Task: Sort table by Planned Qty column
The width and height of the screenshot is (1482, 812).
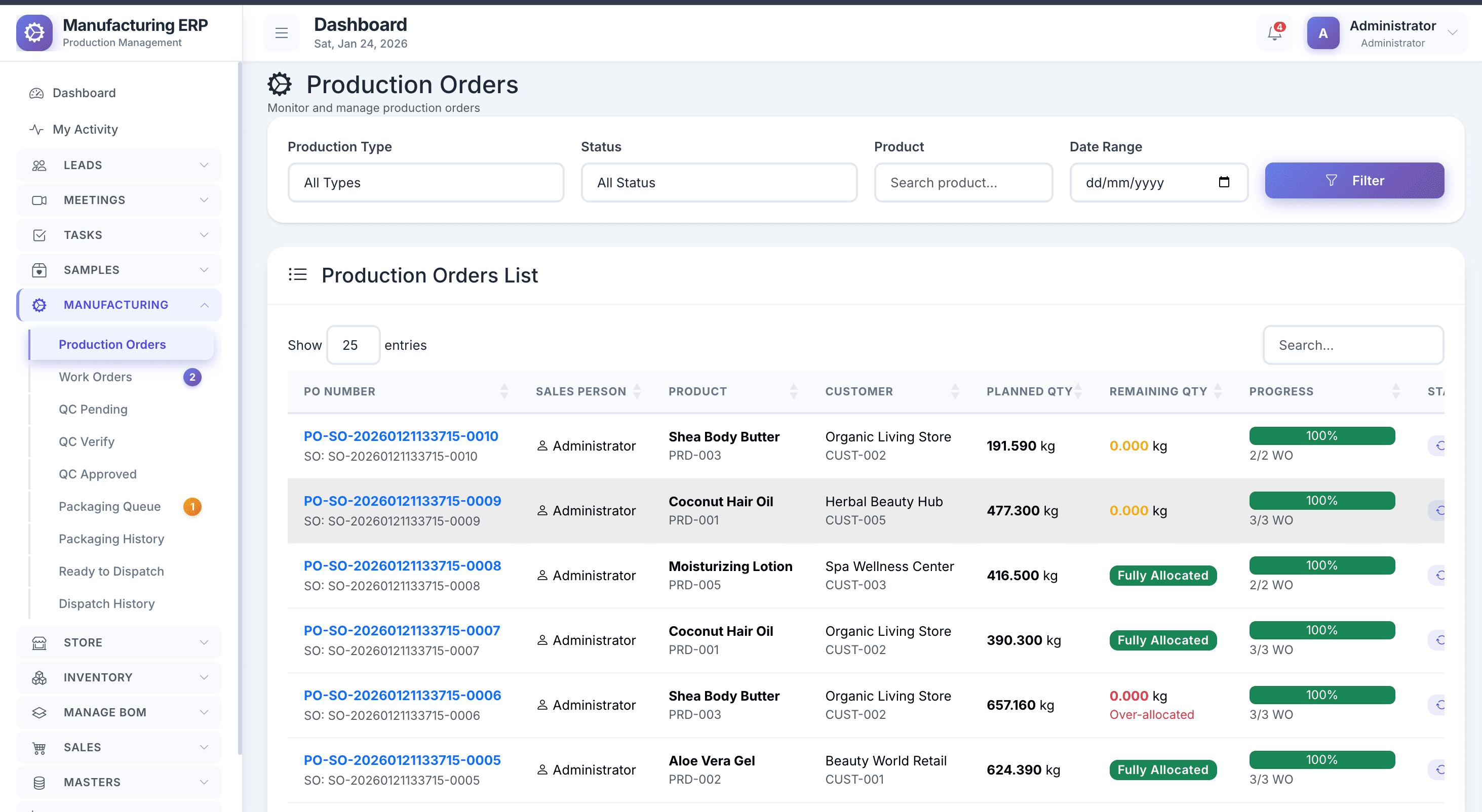Action: (x=1077, y=392)
